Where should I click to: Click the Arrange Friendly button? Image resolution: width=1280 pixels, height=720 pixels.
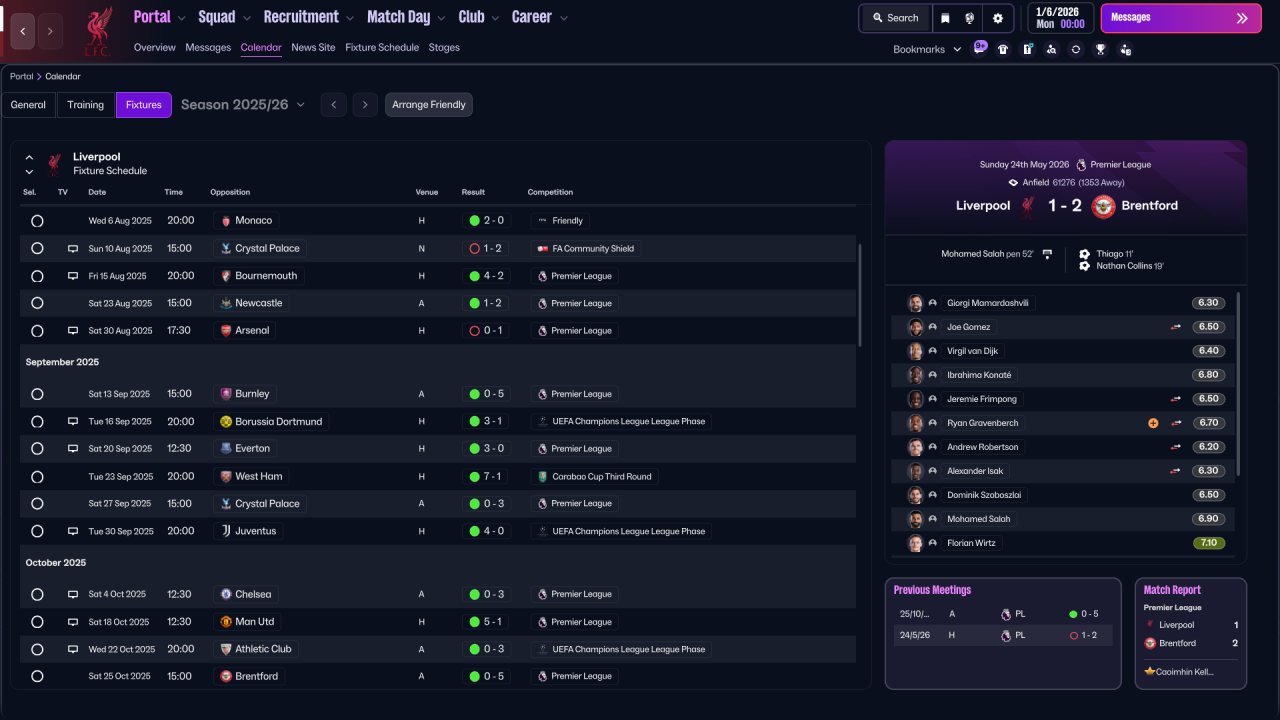(429, 105)
